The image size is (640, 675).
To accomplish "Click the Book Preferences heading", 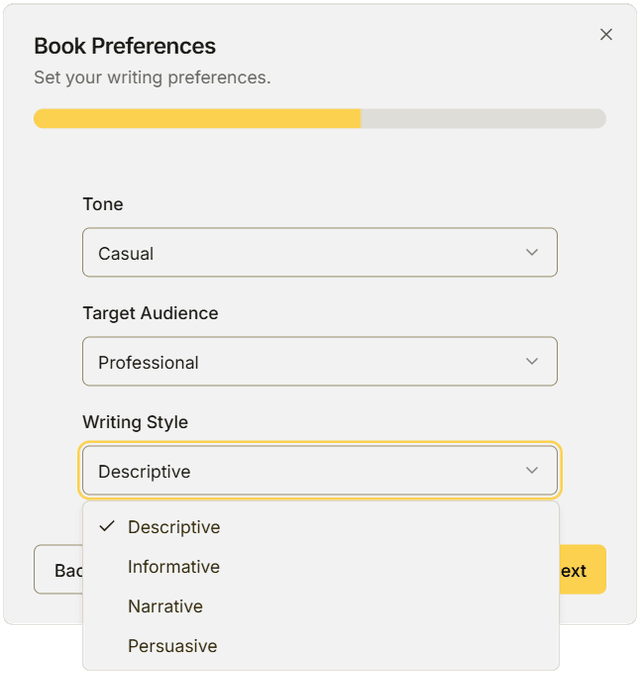I will pyautogui.click(x=125, y=46).
